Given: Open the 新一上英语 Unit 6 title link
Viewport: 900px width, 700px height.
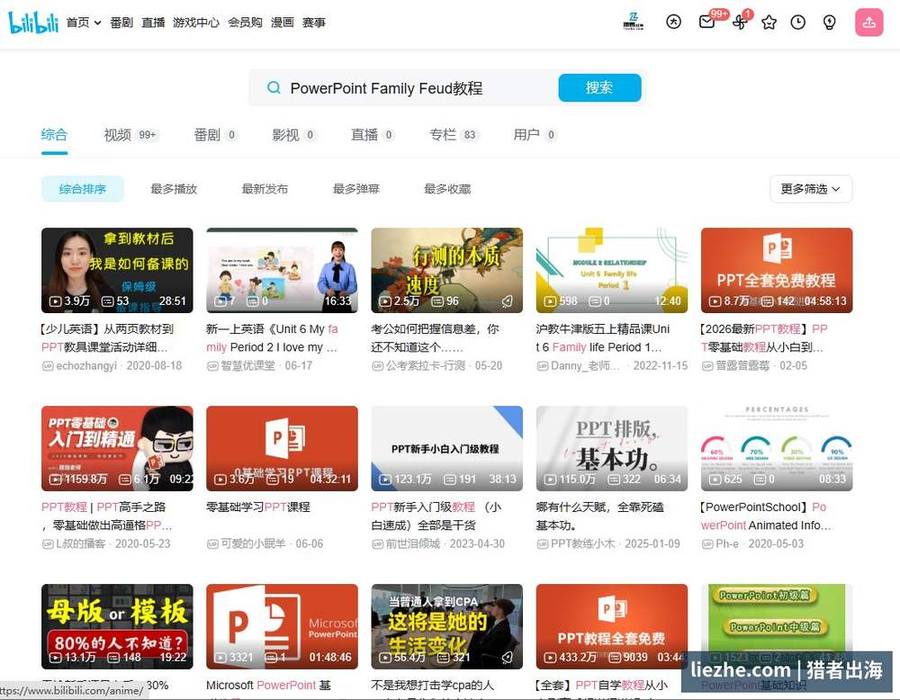Looking at the screenshot, I should [272, 338].
